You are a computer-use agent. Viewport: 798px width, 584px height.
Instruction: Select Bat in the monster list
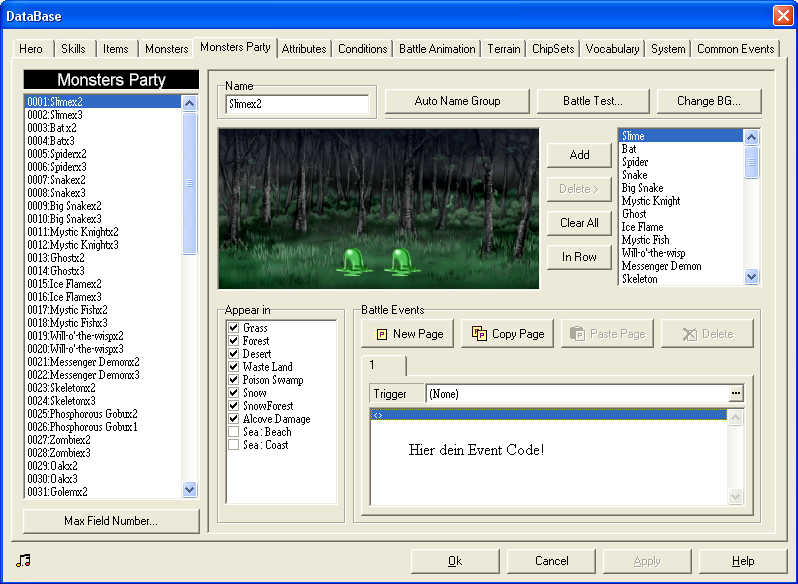point(680,149)
